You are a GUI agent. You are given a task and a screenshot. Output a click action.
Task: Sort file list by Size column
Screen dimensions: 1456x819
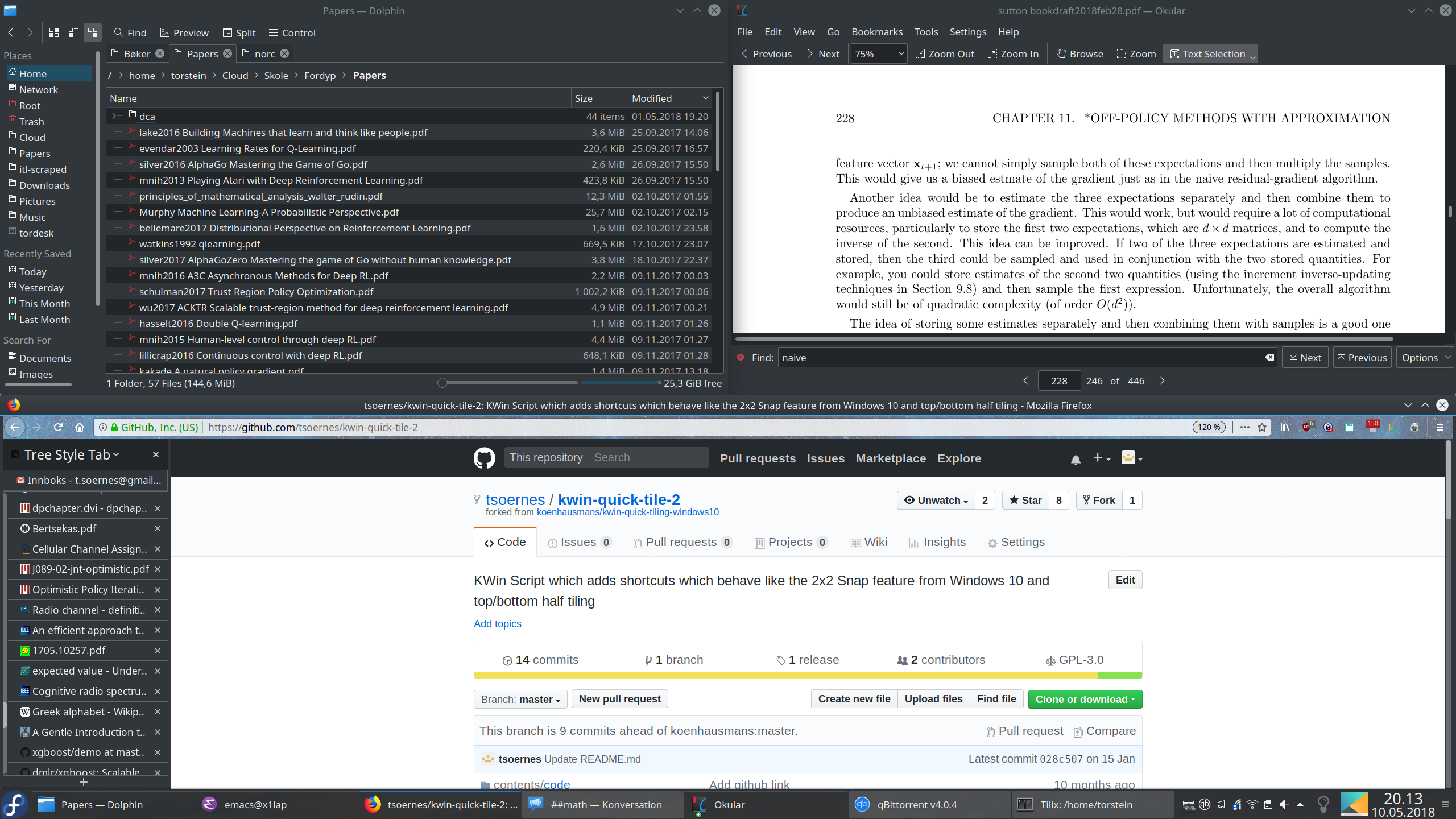point(599,98)
